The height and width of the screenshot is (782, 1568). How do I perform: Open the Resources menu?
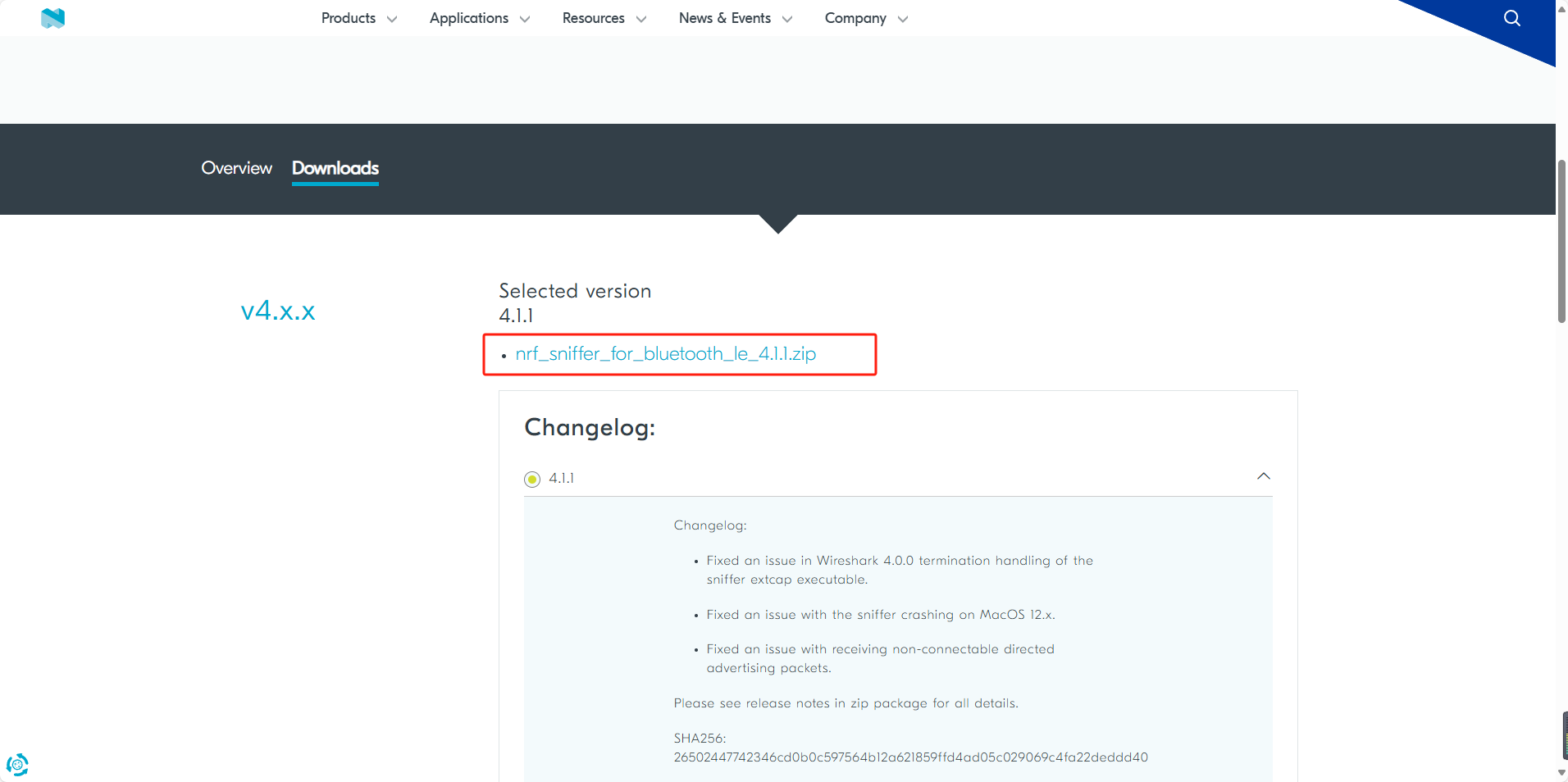594,18
